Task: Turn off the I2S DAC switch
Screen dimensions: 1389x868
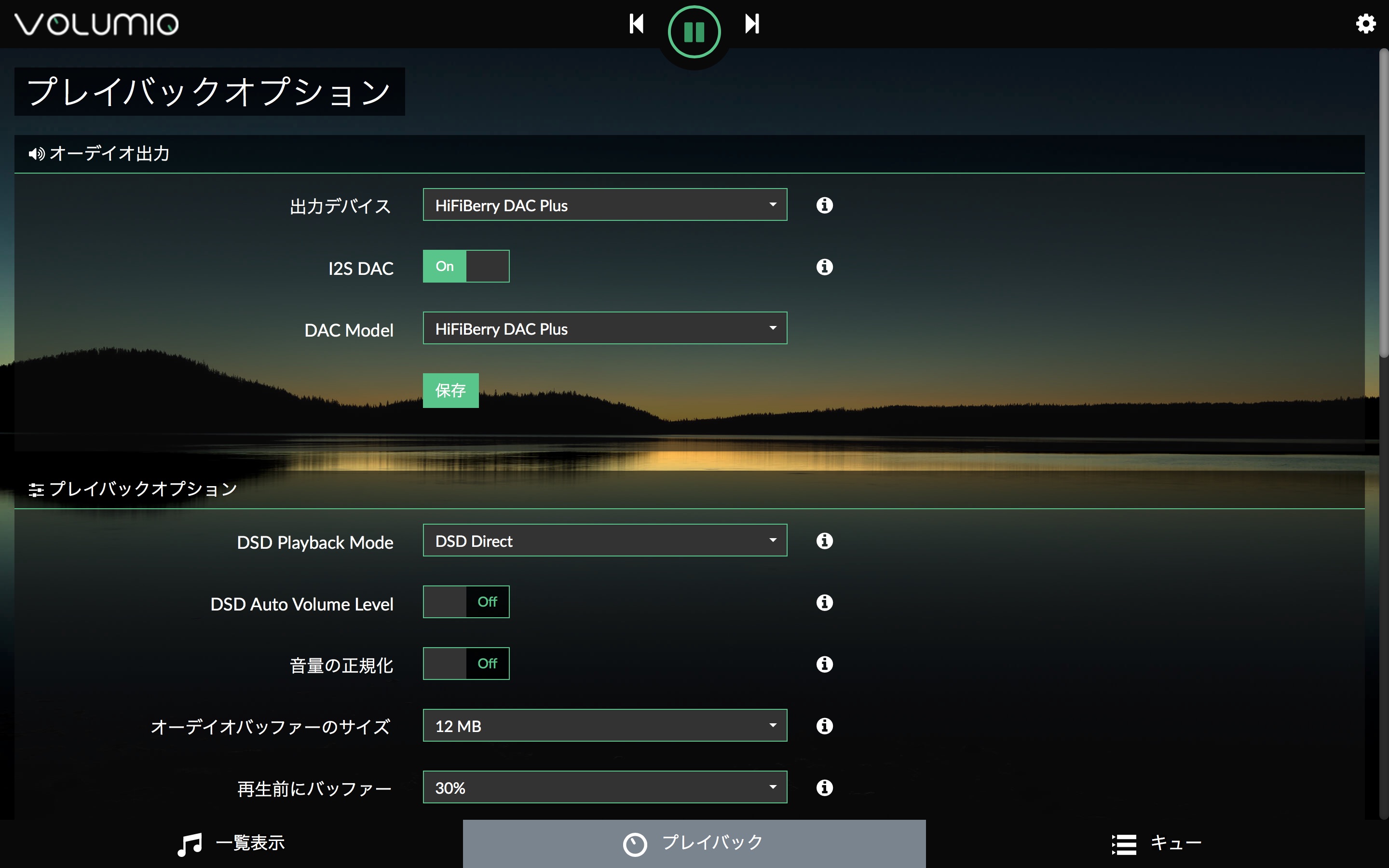Action: (465, 266)
